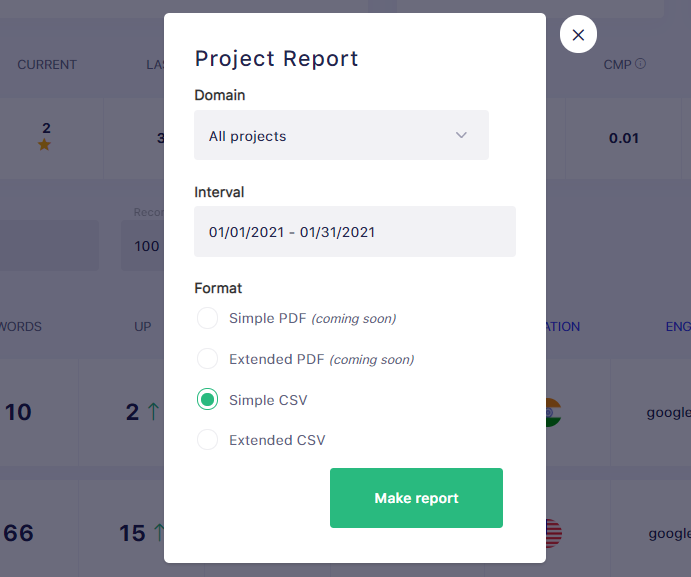The image size is (691, 577).
Task: Select the Simple PDF format option
Action: click(x=207, y=319)
